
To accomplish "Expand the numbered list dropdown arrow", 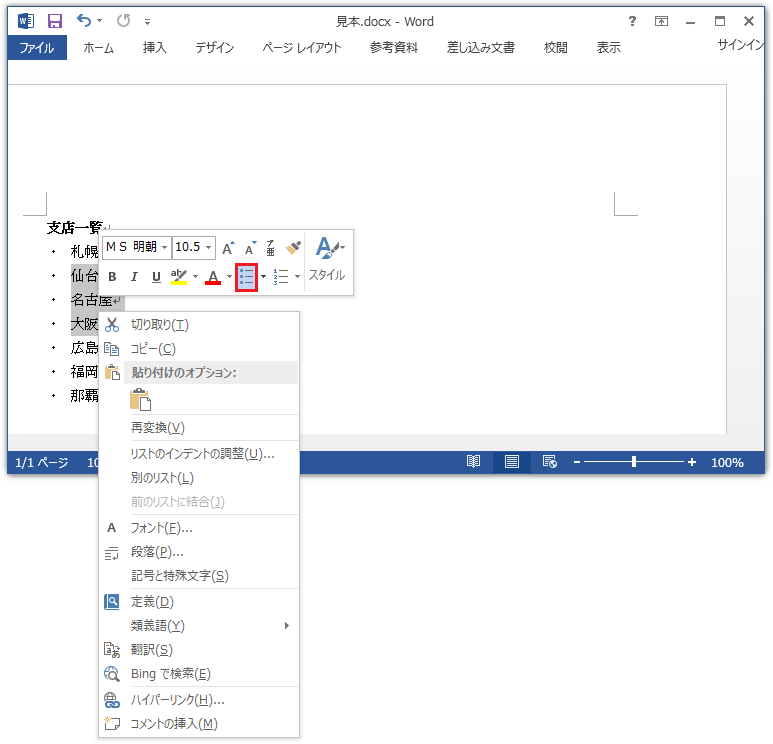I will (x=297, y=277).
